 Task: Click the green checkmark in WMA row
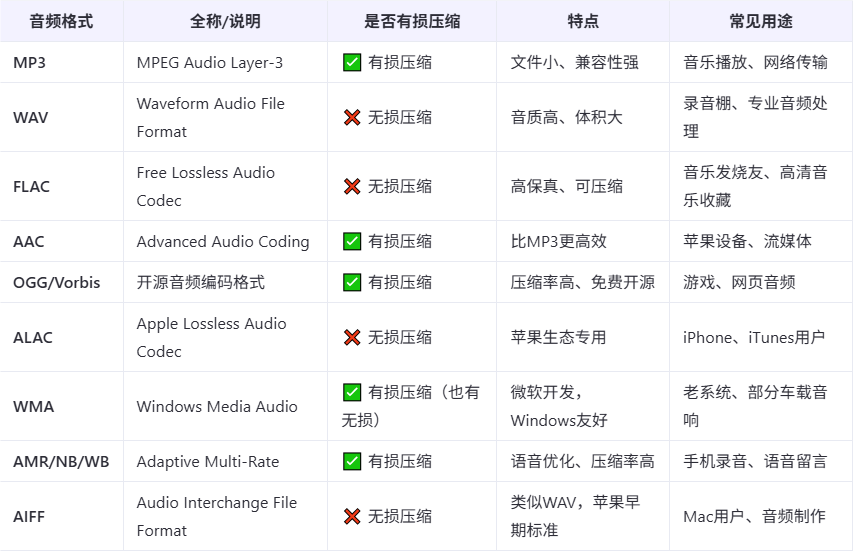pyautogui.click(x=352, y=392)
